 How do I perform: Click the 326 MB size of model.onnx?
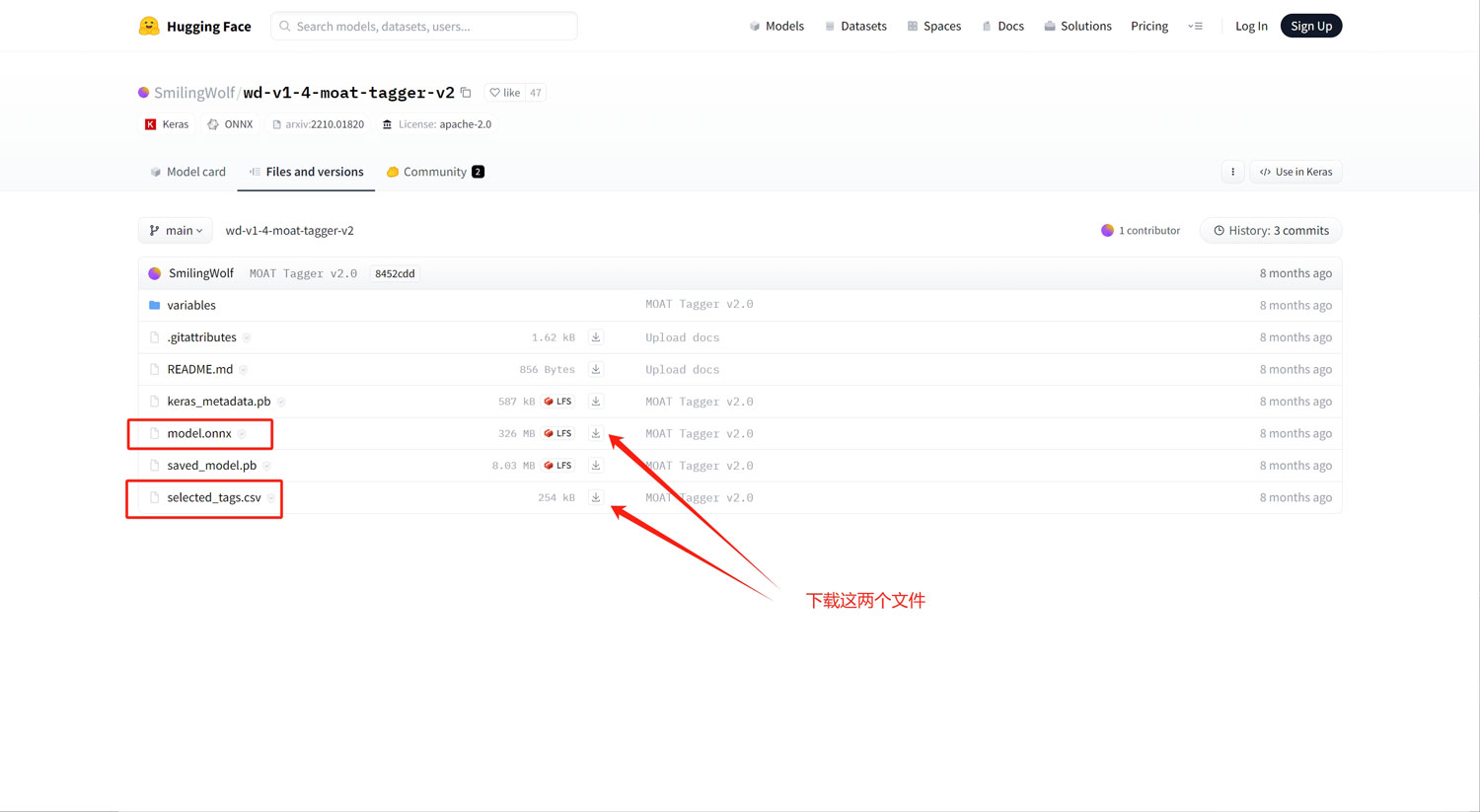click(517, 434)
